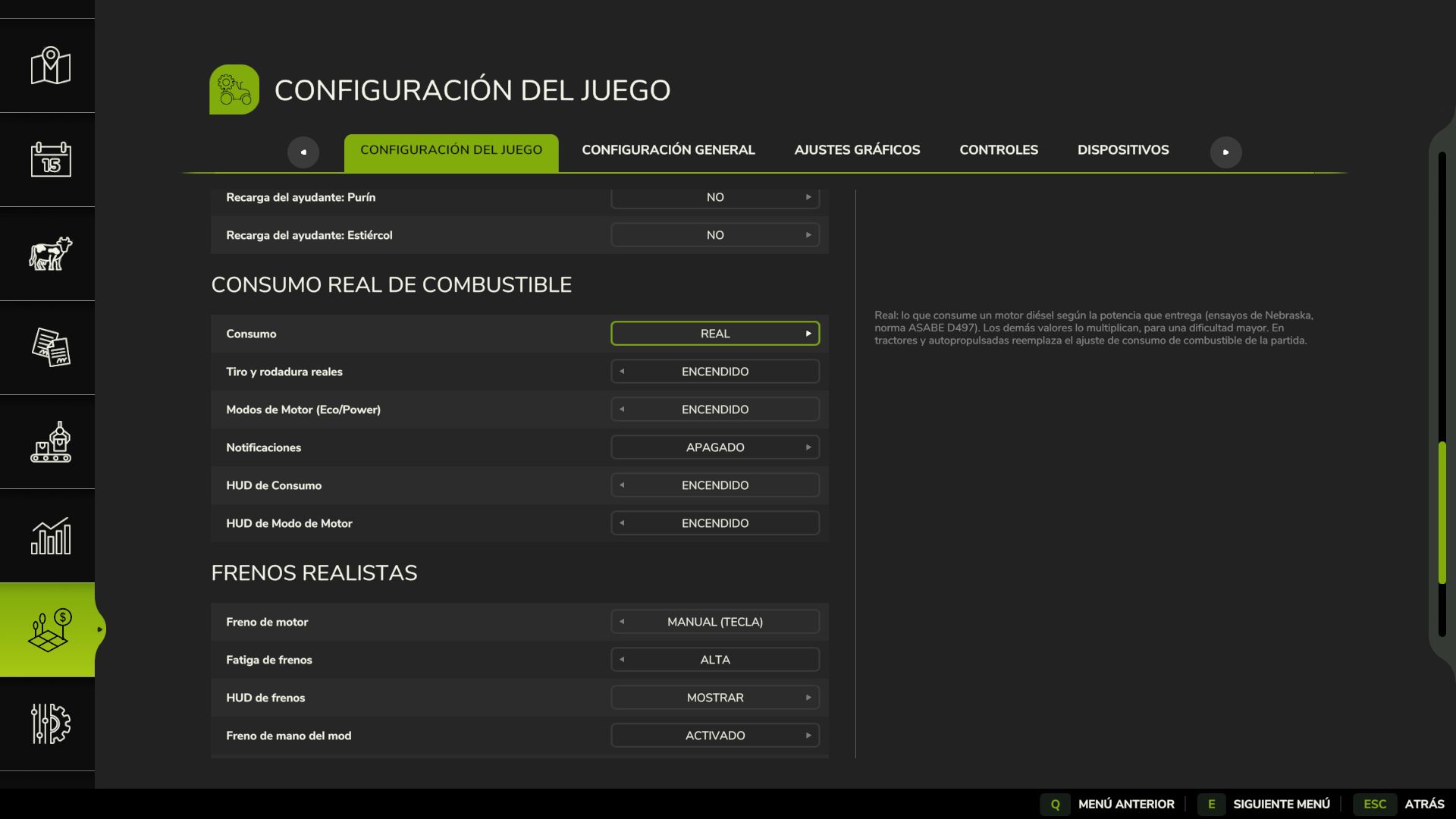Toggle Tiro y rodadura reales setting

(715, 372)
